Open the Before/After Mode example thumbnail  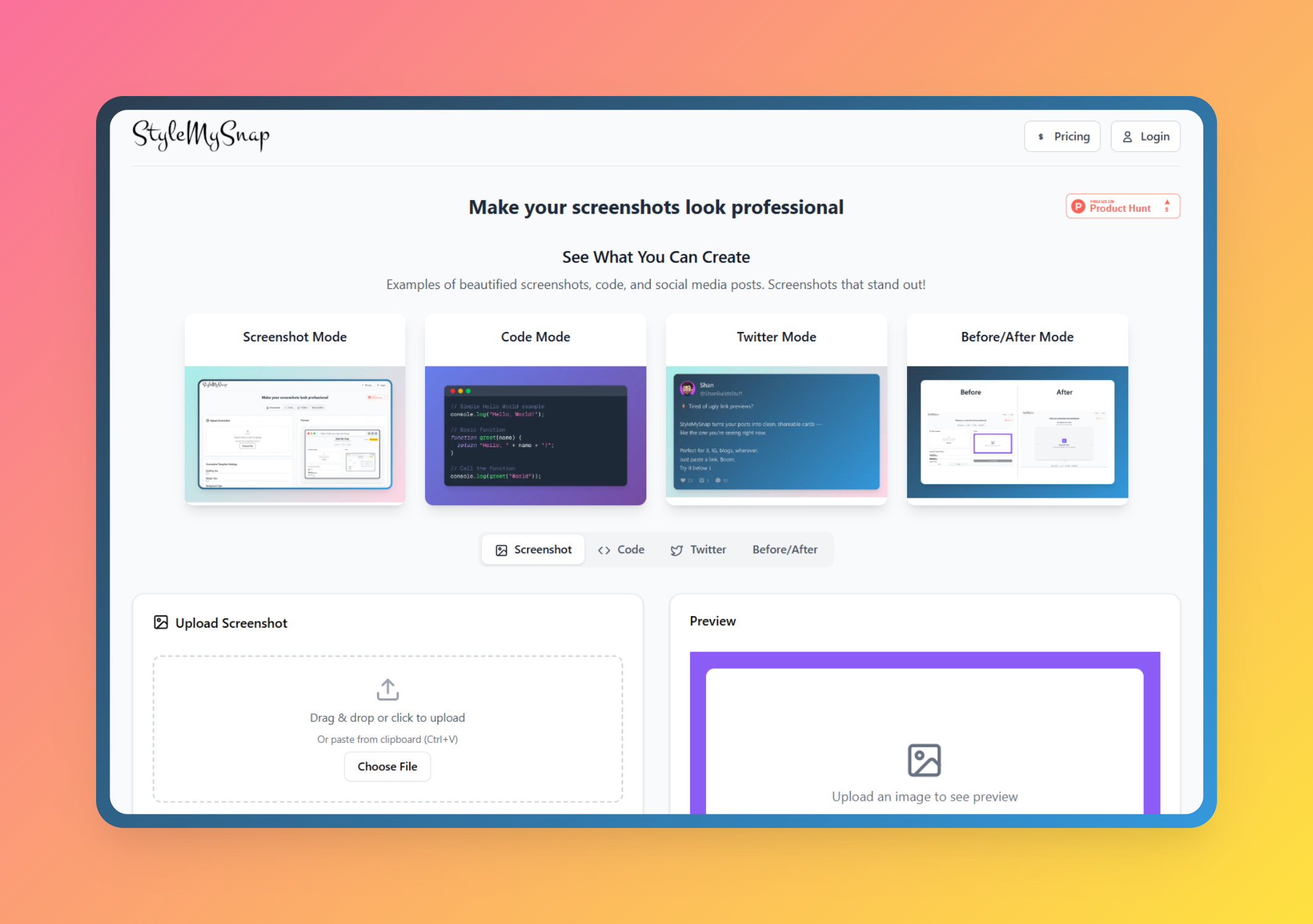coord(1017,432)
